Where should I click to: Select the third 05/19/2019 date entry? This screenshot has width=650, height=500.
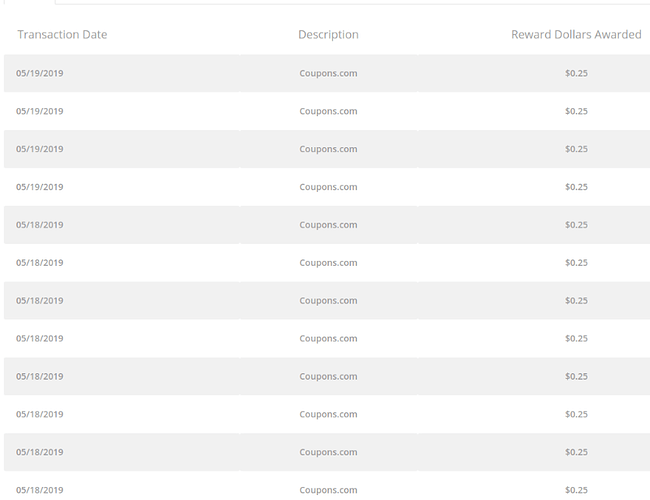click(x=40, y=149)
